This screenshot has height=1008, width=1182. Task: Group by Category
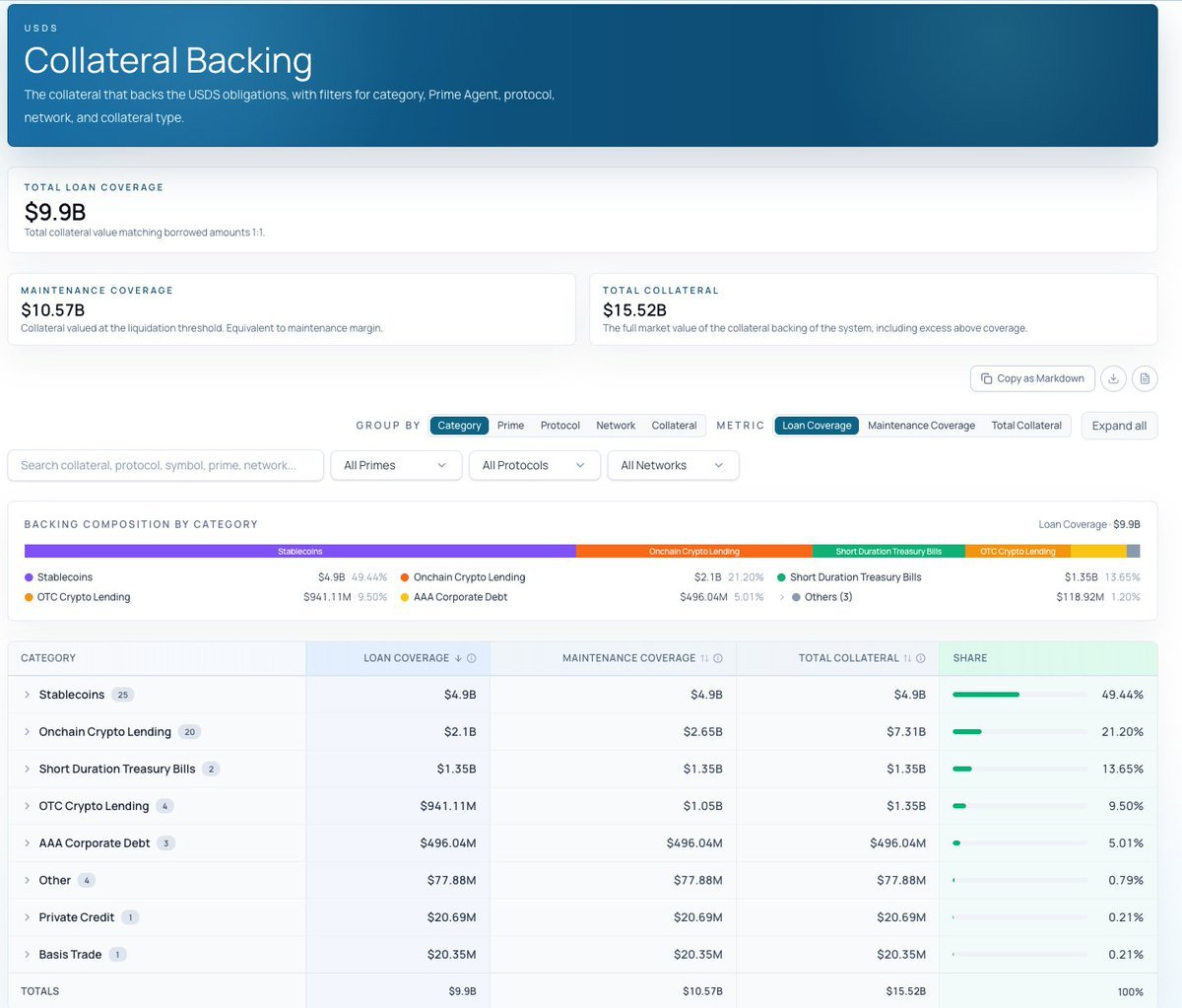point(459,426)
